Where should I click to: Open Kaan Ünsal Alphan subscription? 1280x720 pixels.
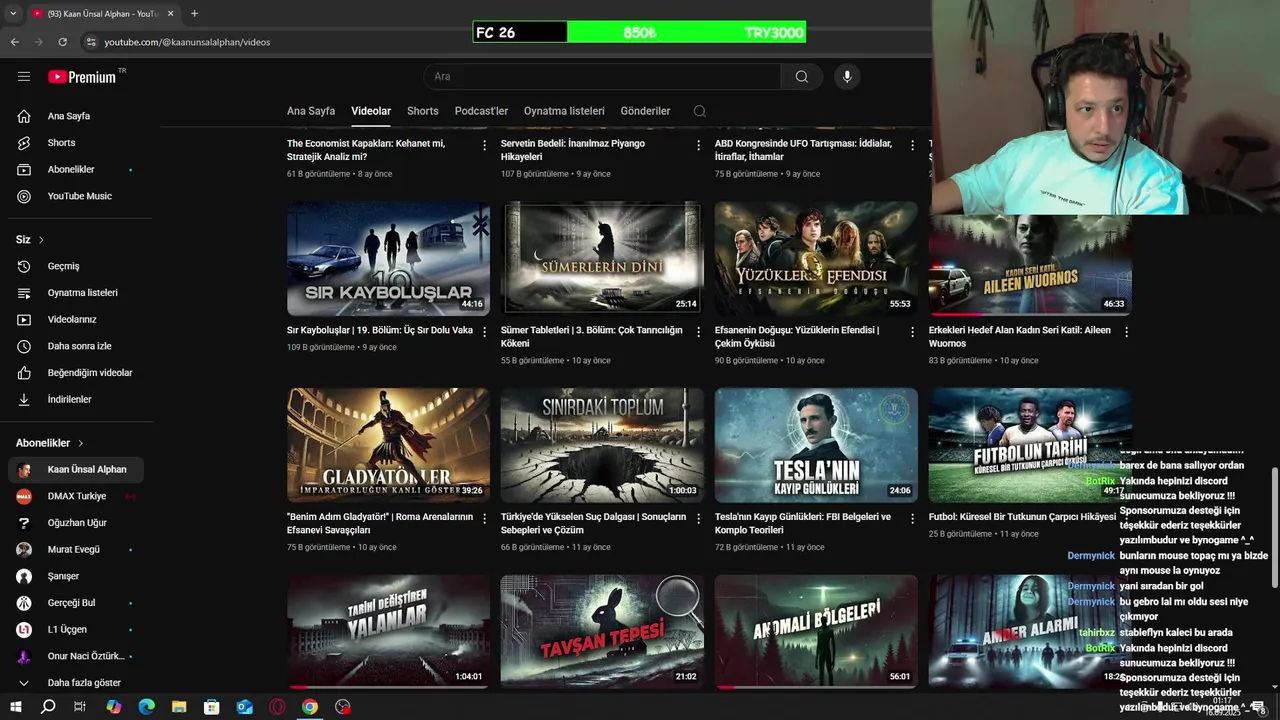(x=76, y=469)
